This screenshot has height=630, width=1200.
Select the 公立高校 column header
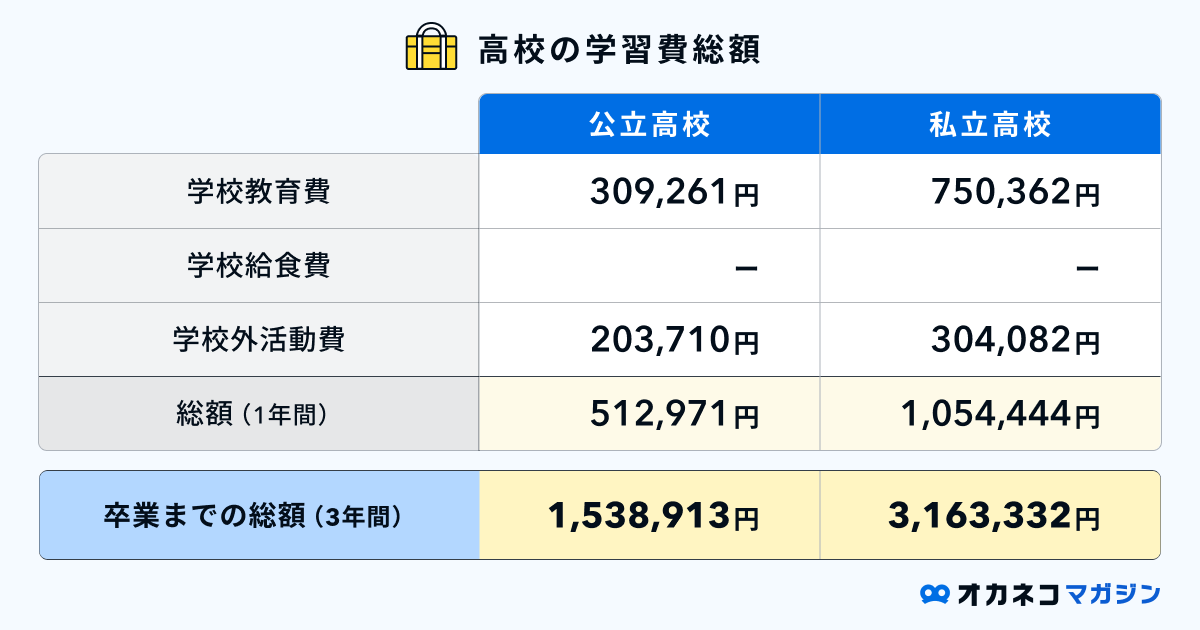[649, 125]
